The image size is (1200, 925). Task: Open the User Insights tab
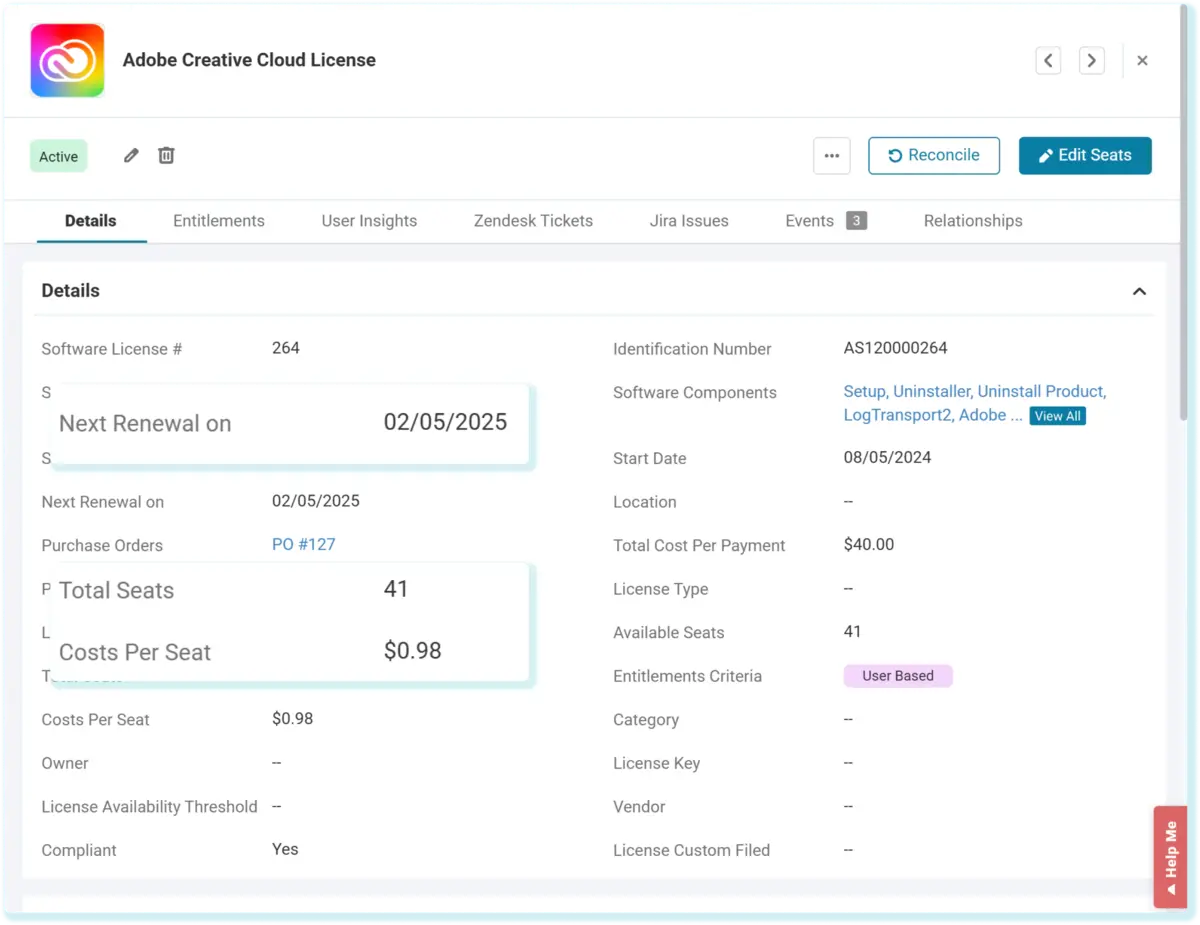point(369,221)
